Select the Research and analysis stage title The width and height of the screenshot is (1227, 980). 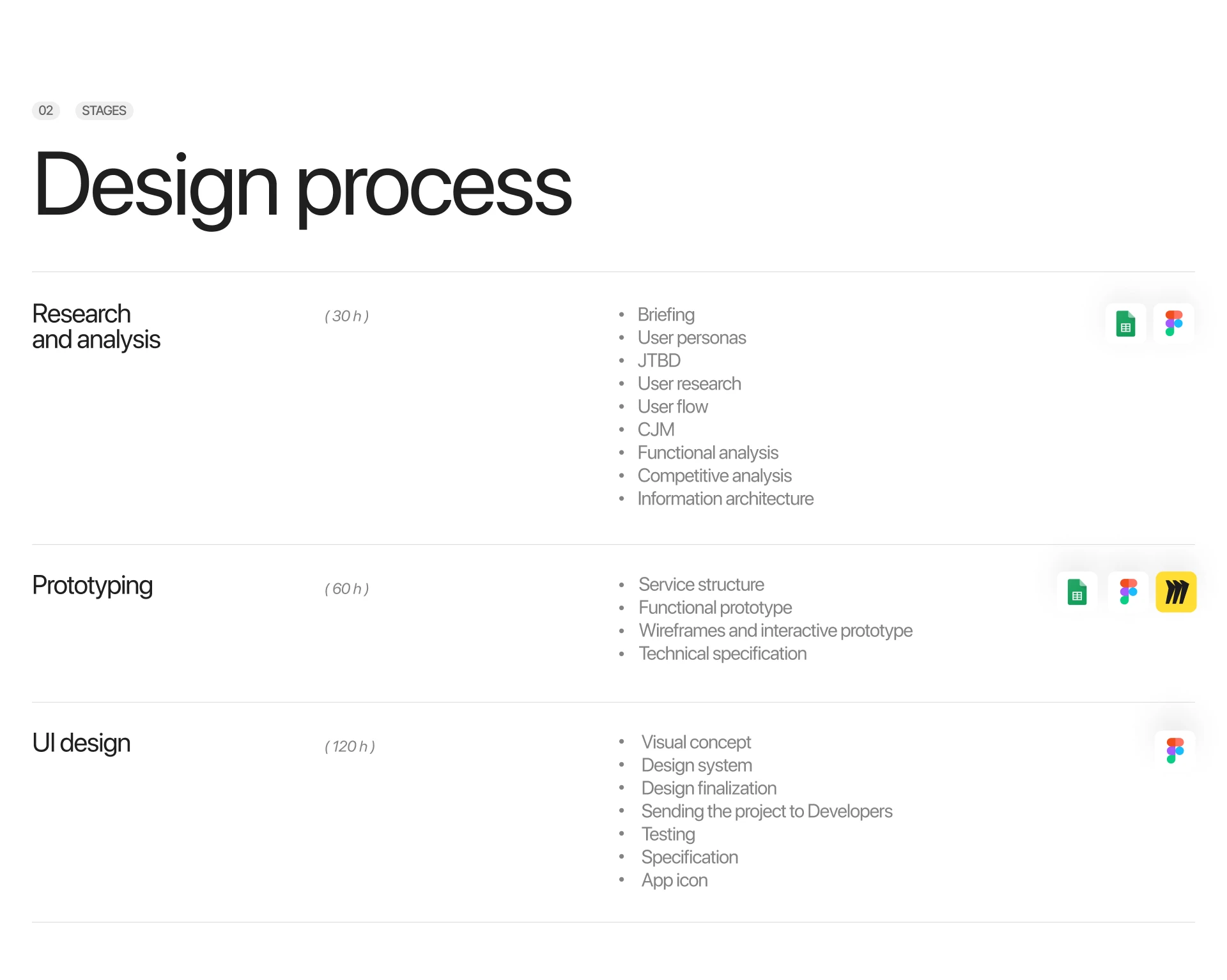click(96, 326)
